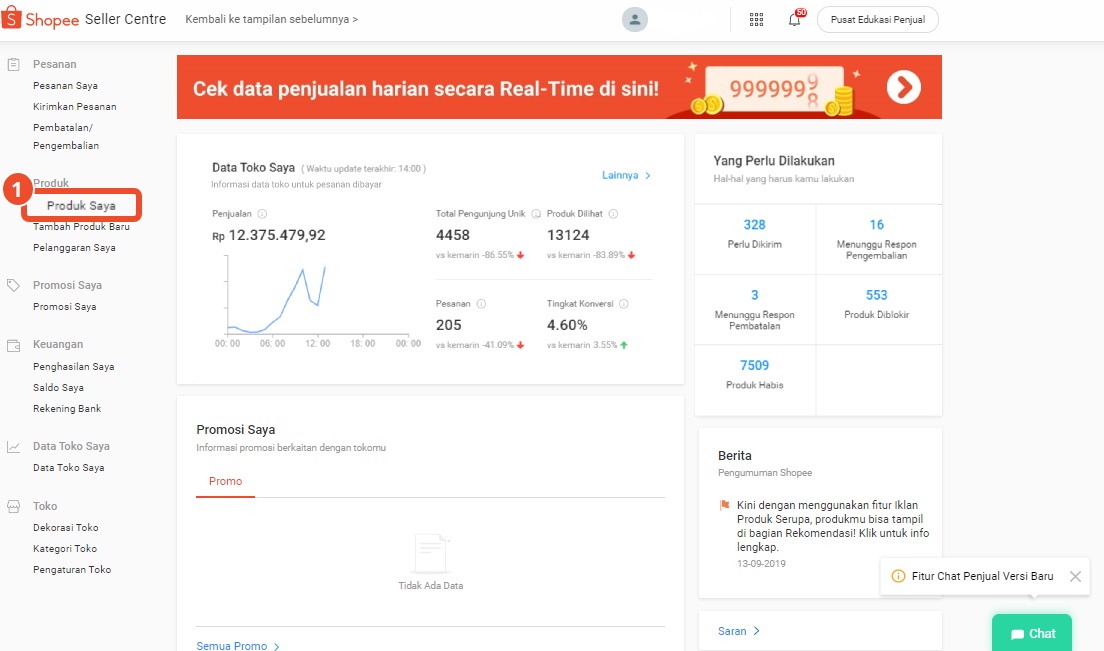Click Kembali ke tampilan sebelumnya link
The height and width of the screenshot is (651, 1104).
[271, 20]
